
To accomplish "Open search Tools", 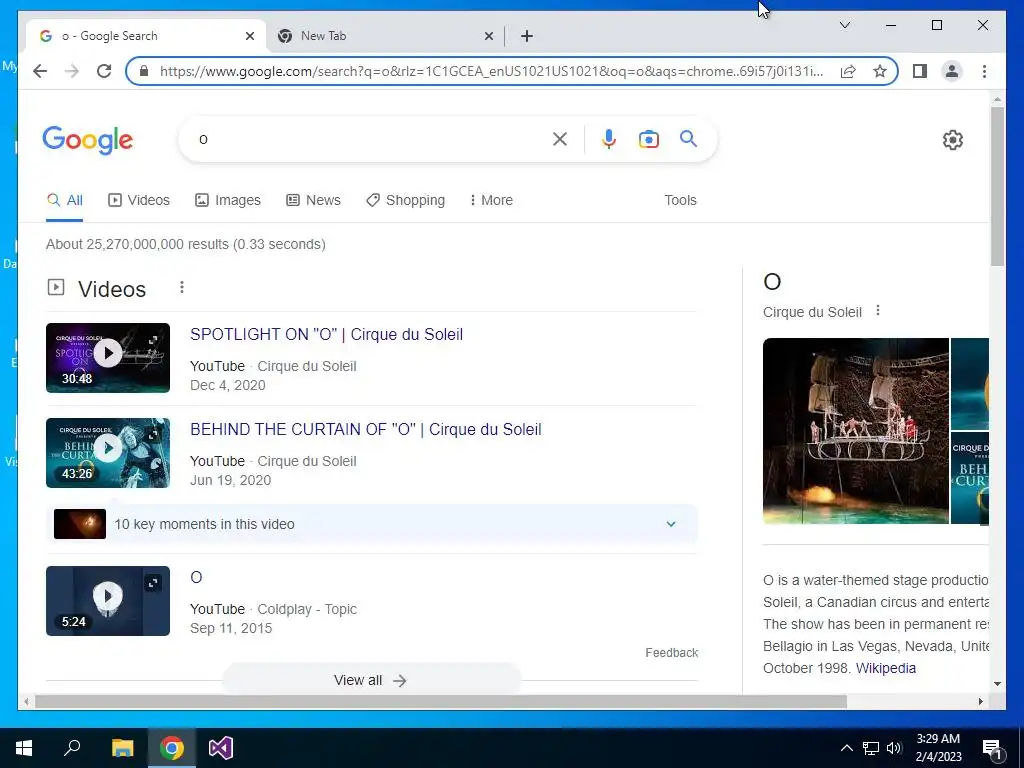I will click(680, 200).
